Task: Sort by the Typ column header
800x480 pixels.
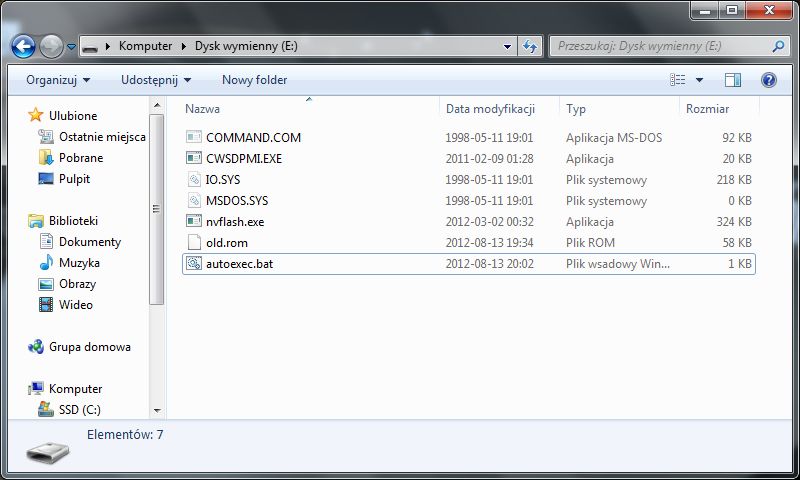Action: click(576, 109)
